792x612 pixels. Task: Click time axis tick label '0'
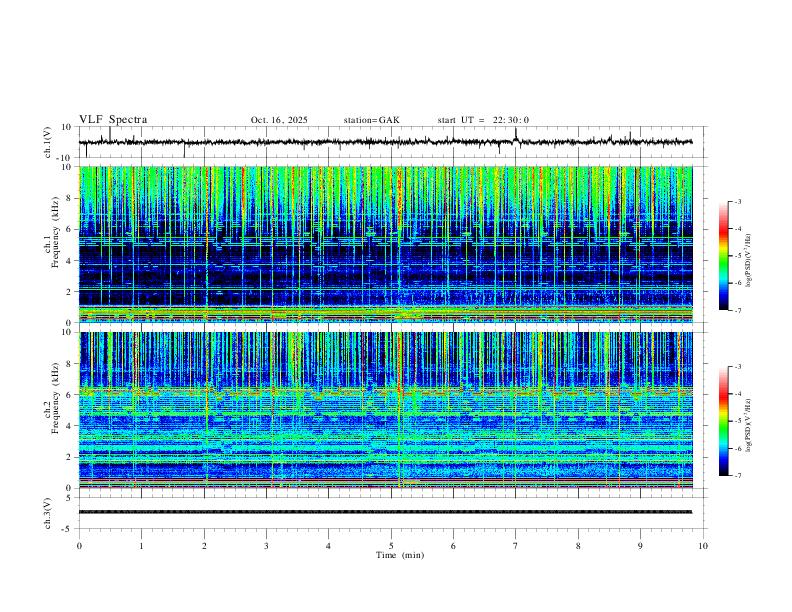pos(79,546)
